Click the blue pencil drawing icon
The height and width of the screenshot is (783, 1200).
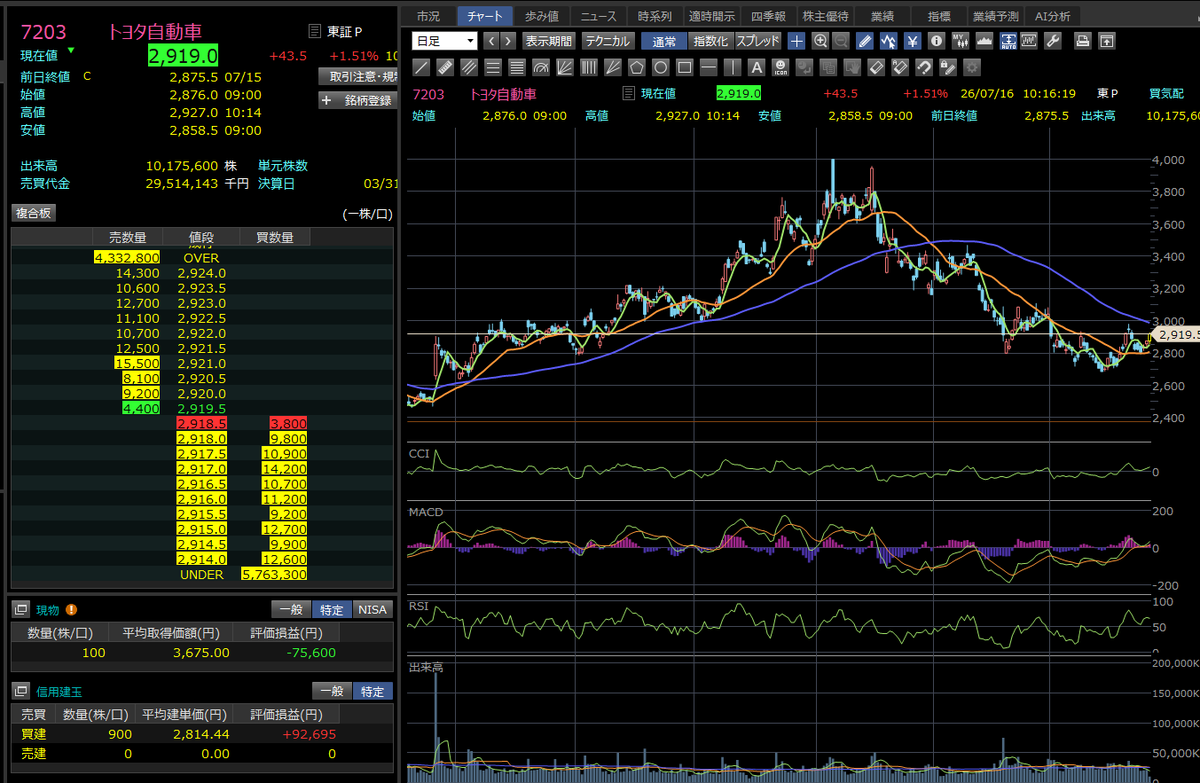(865, 41)
